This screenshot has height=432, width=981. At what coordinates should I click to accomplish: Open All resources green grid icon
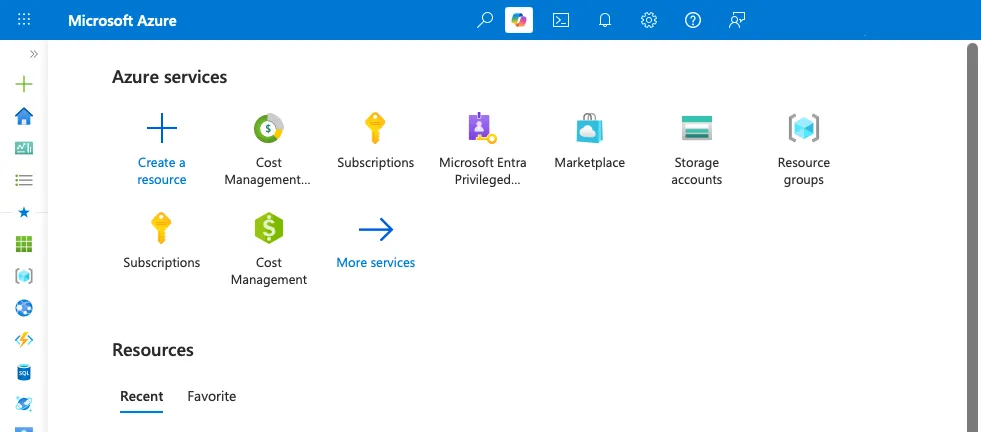[x=24, y=244]
